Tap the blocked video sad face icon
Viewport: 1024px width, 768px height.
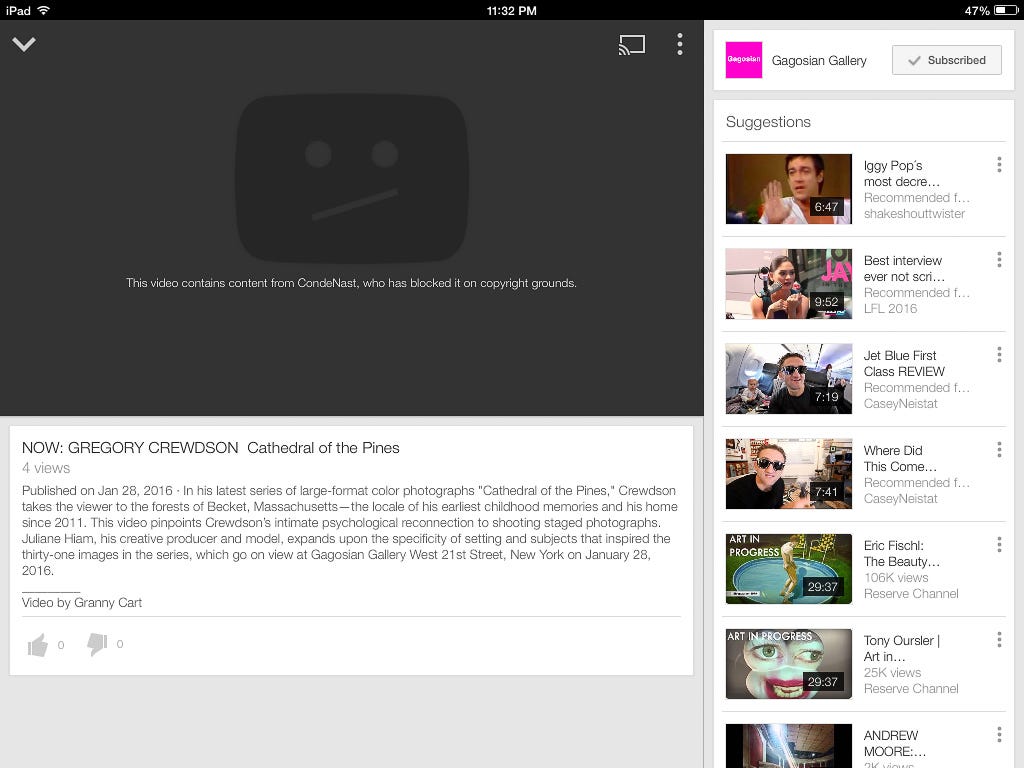[x=351, y=179]
